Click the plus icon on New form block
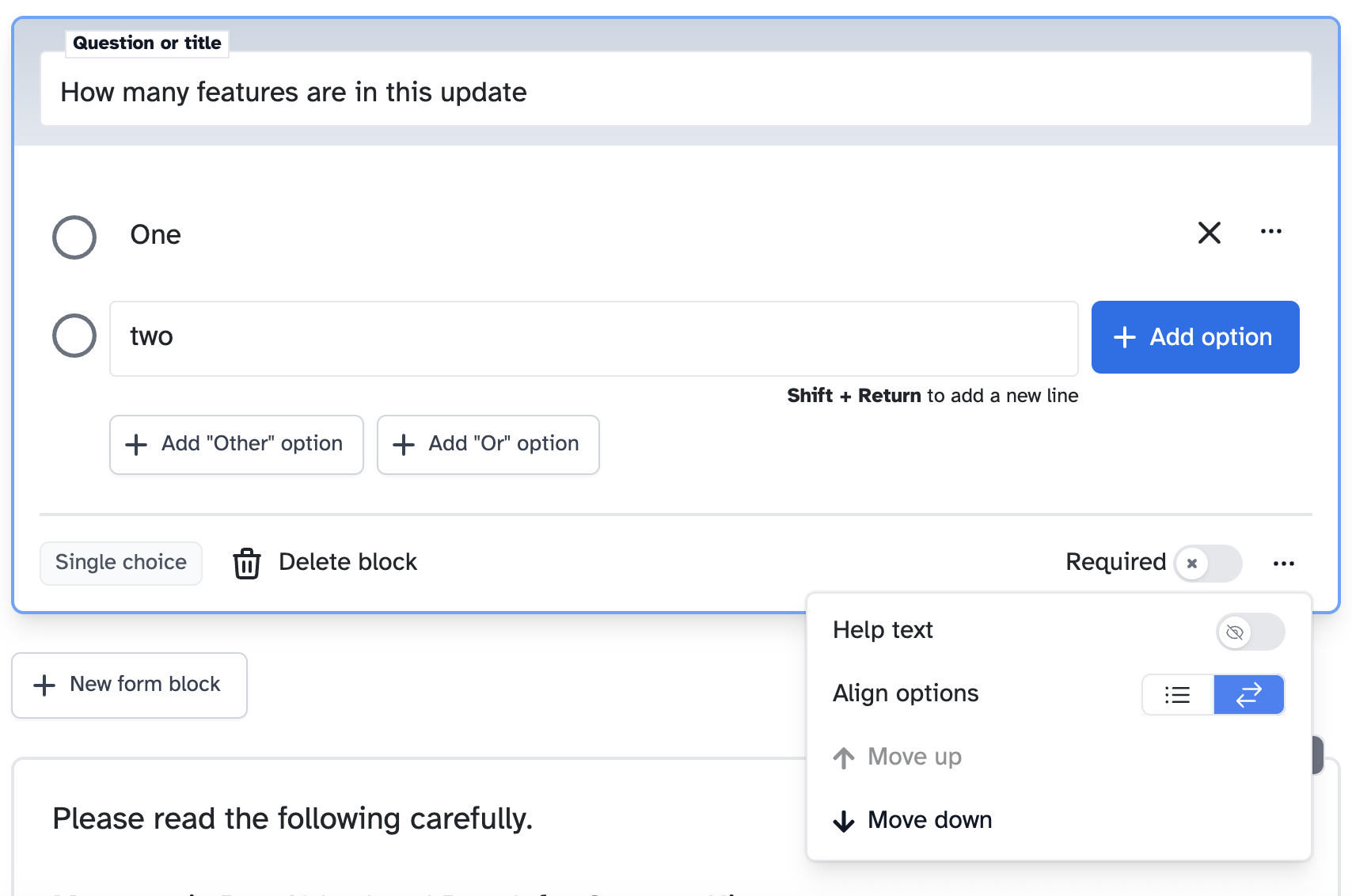Viewport: 1352px width, 896px height. click(44, 685)
